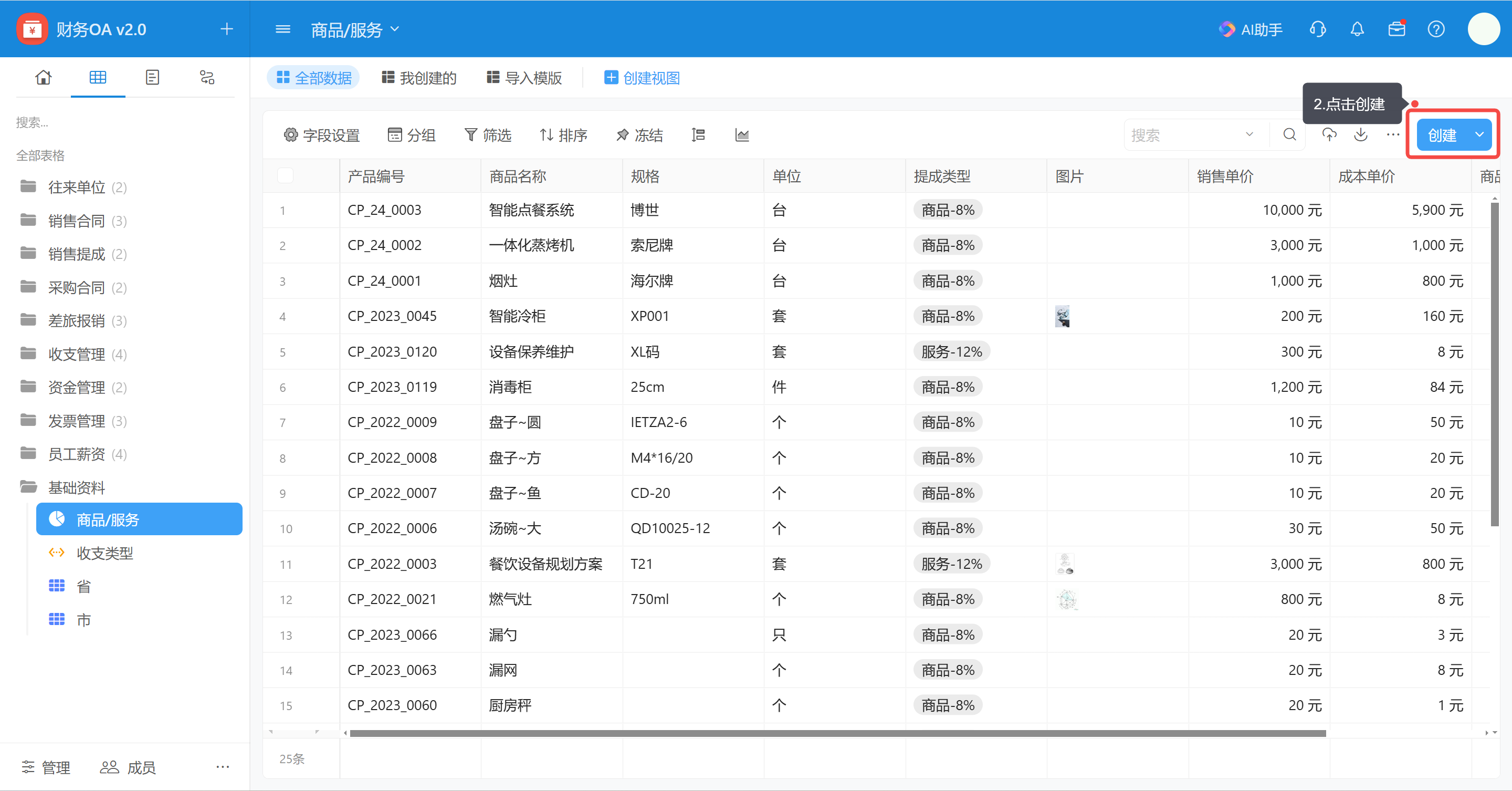Open the 商品/服务 sidebar item
This screenshot has height=791, width=1512.
tap(139, 519)
